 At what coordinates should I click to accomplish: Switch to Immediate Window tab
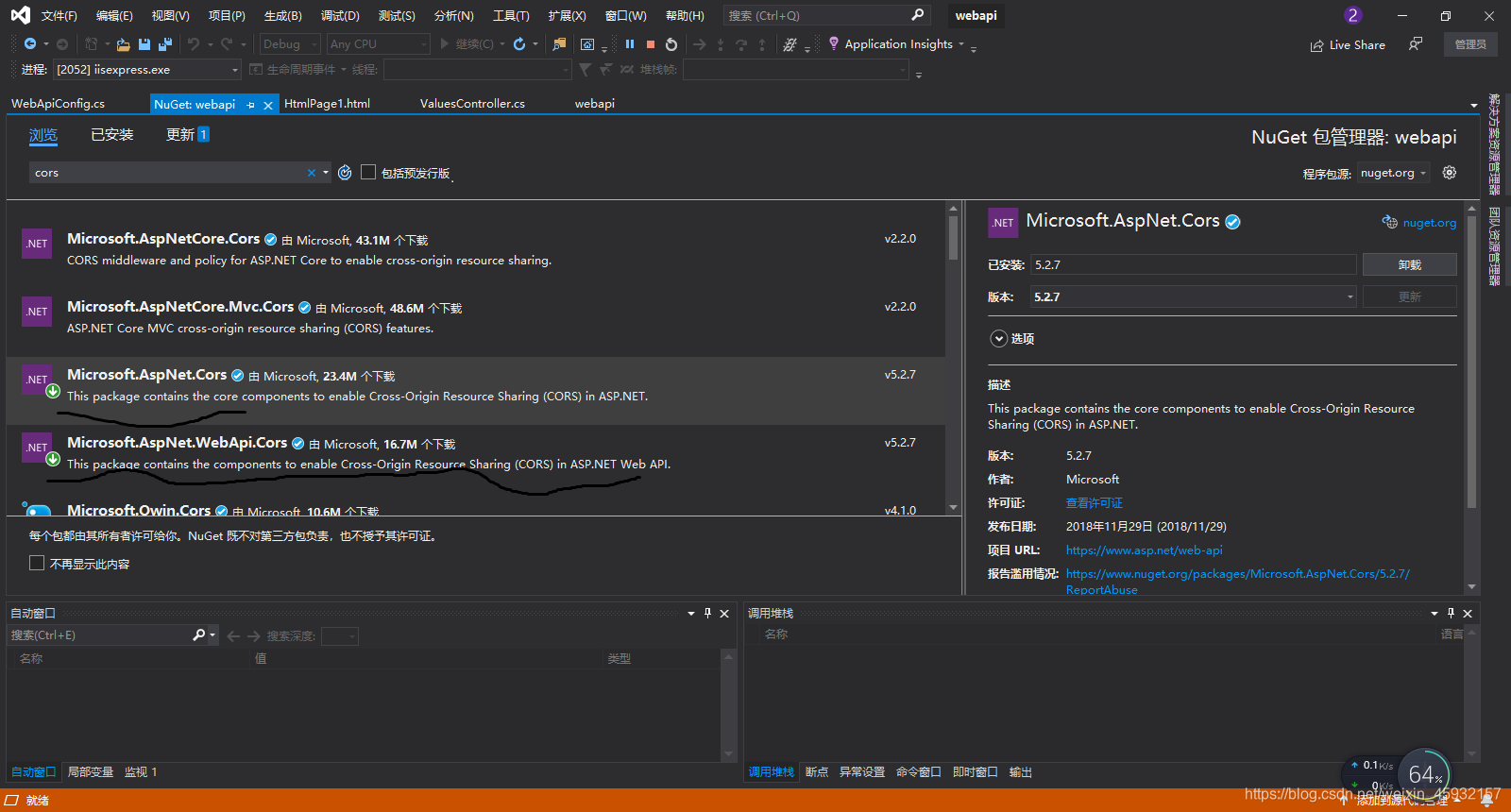975,772
